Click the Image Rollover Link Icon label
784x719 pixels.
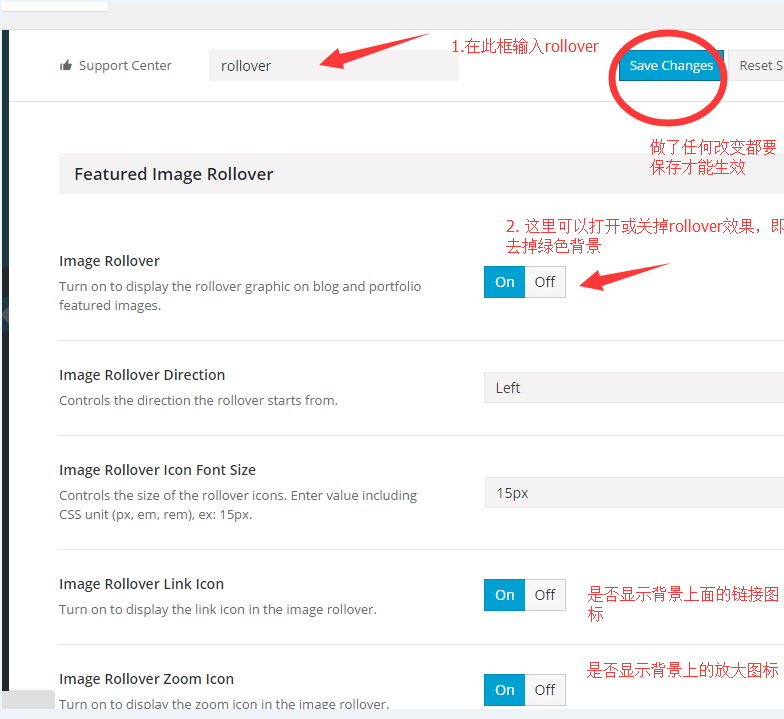coord(141,584)
